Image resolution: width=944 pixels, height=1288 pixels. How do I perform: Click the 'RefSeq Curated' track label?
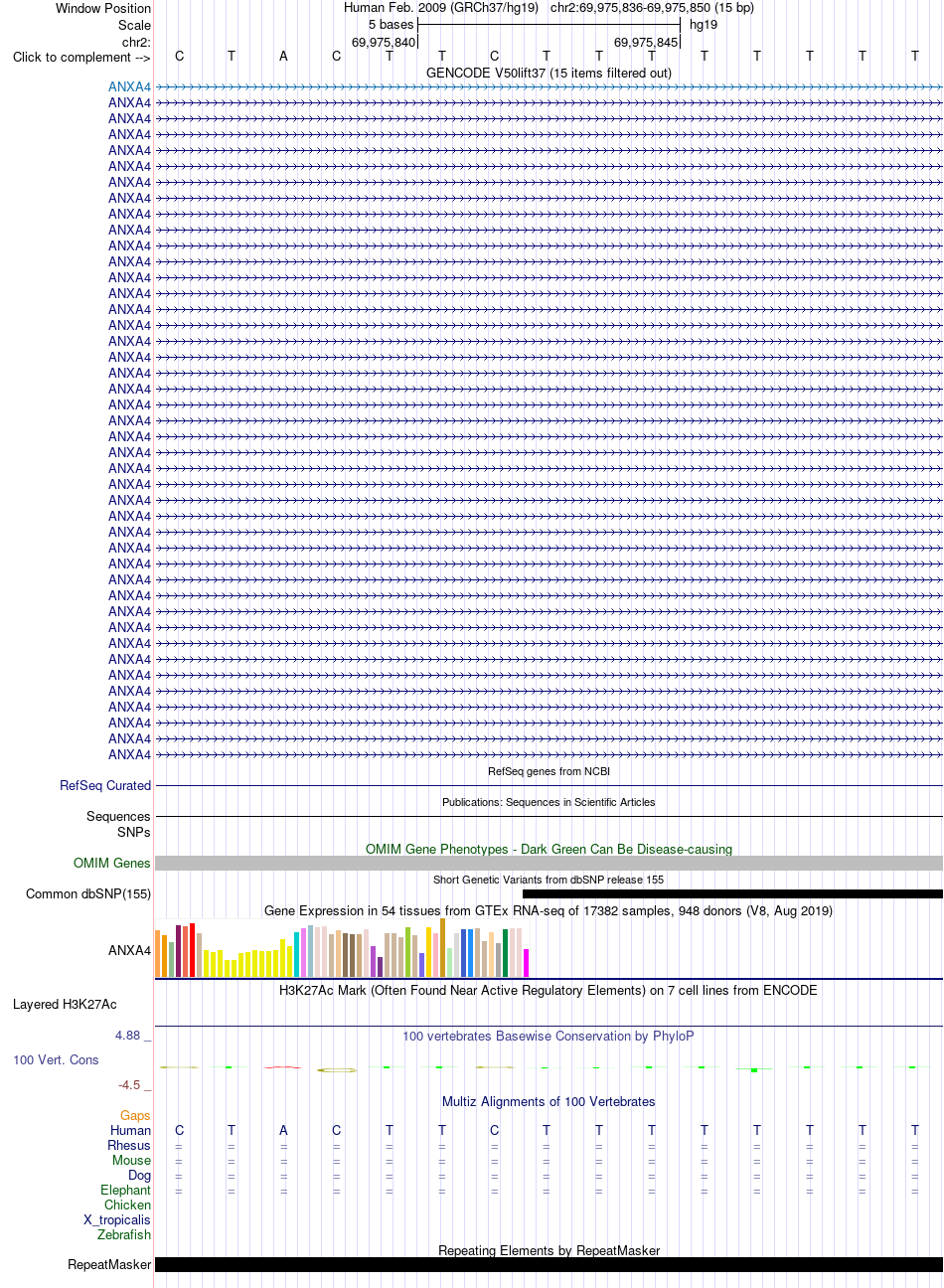pyautogui.click(x=105, y=785)
